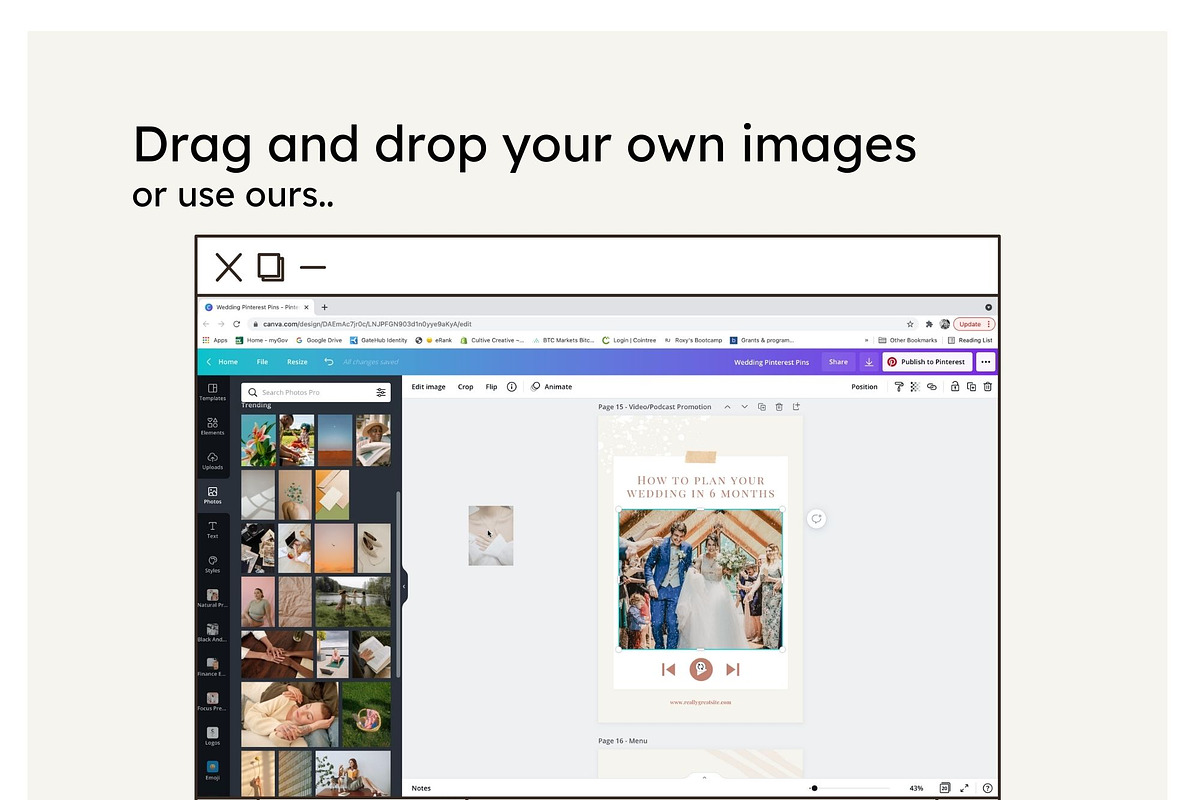Bookmark the page with the star icon

tap(910, 324)
